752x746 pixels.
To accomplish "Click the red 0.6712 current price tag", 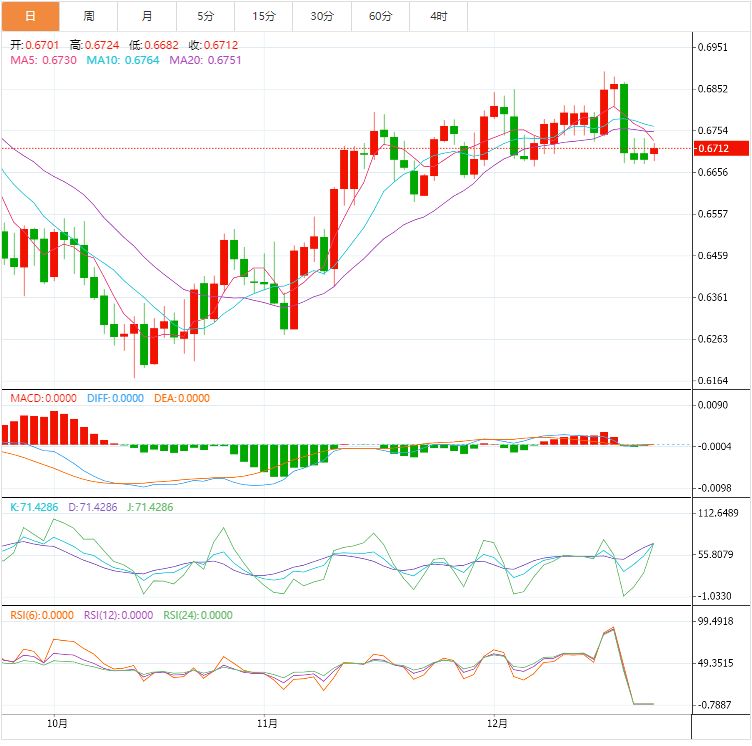I will [x=721, y=148].
